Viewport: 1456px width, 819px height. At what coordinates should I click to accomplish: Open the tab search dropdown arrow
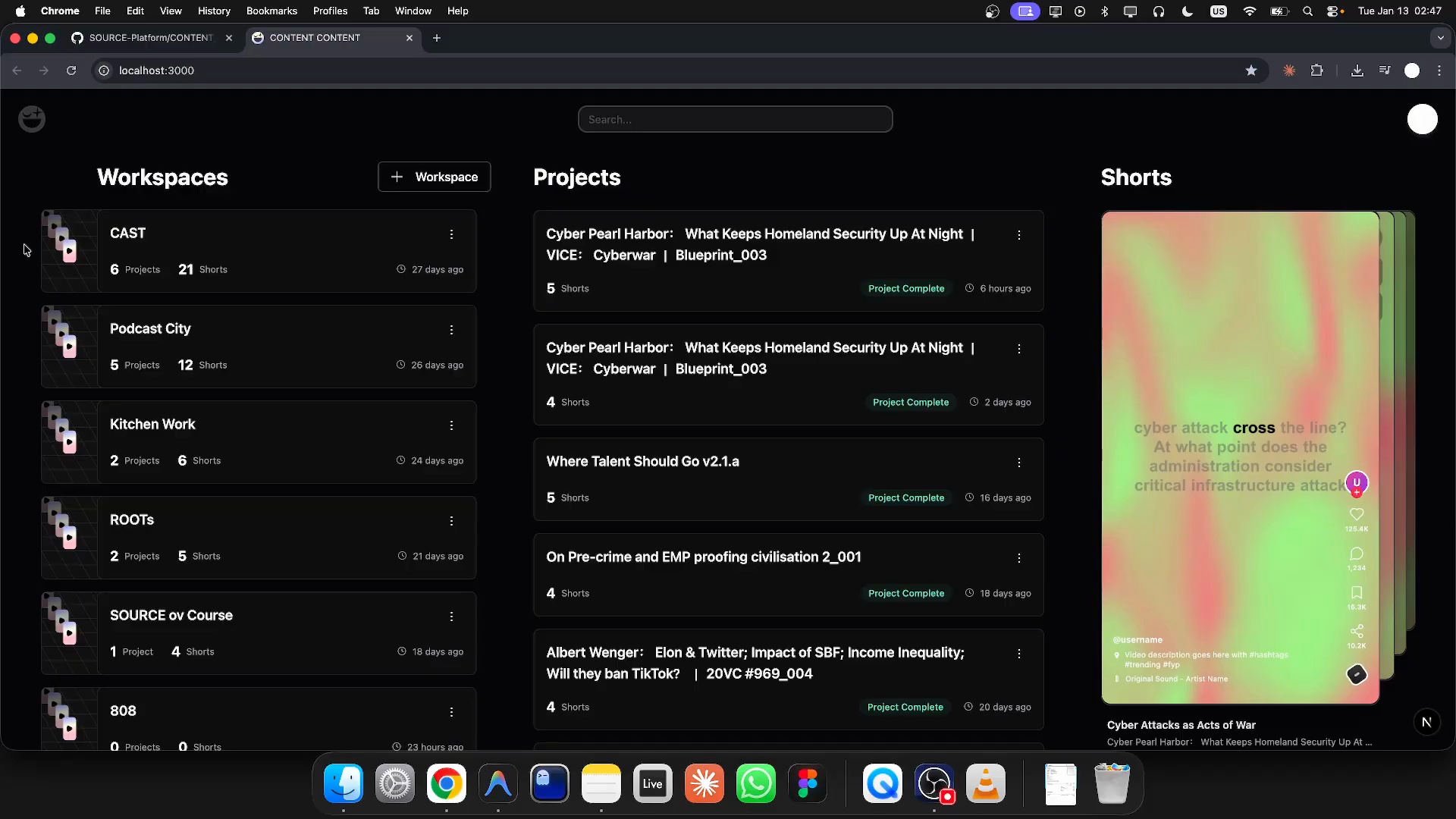pos(1440,38)
